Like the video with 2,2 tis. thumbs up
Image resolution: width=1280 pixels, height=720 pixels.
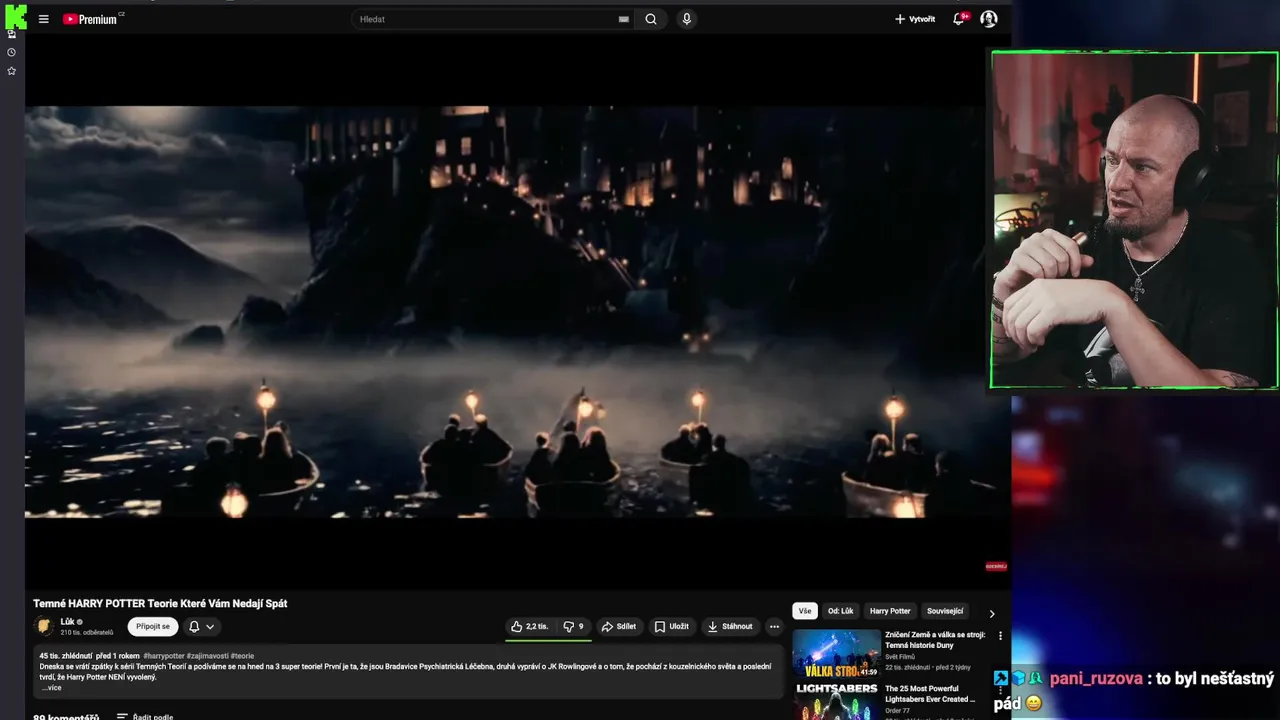[530, 627]
